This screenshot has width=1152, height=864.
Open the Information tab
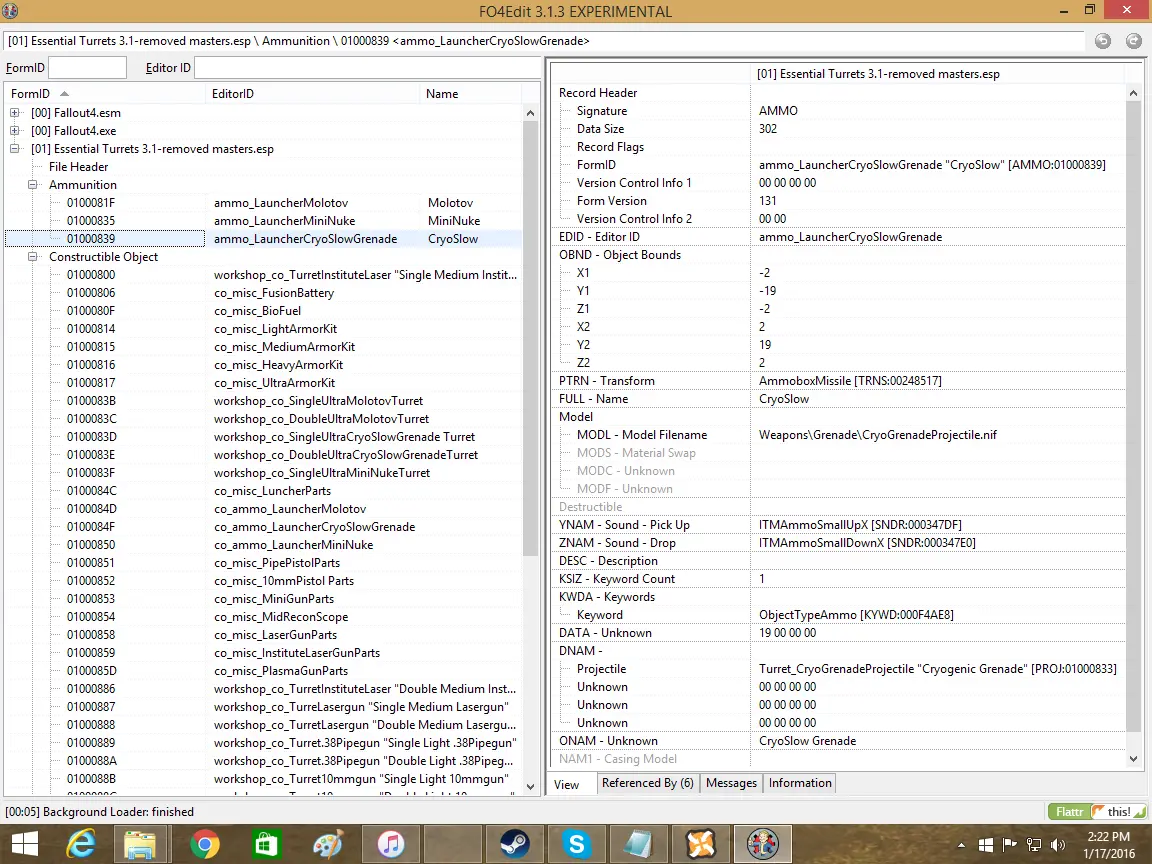(x=800, y=783)
